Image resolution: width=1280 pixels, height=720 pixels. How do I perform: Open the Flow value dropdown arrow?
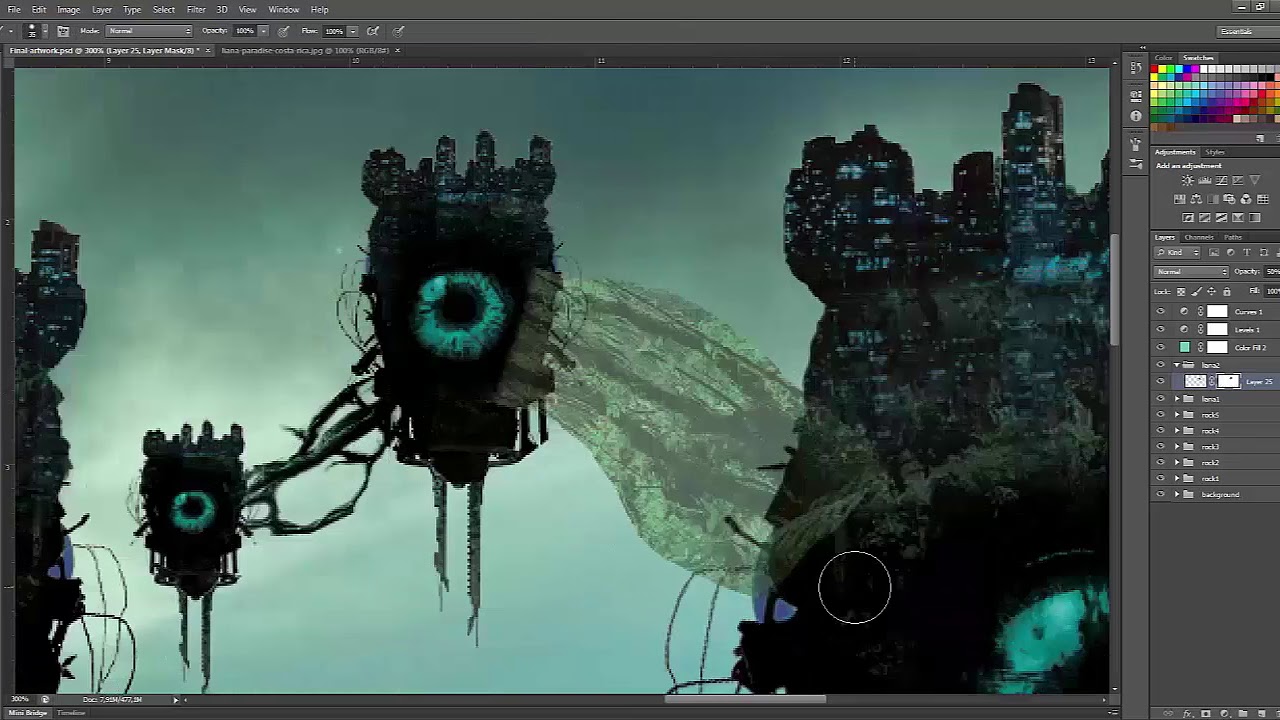pos(352,31)
